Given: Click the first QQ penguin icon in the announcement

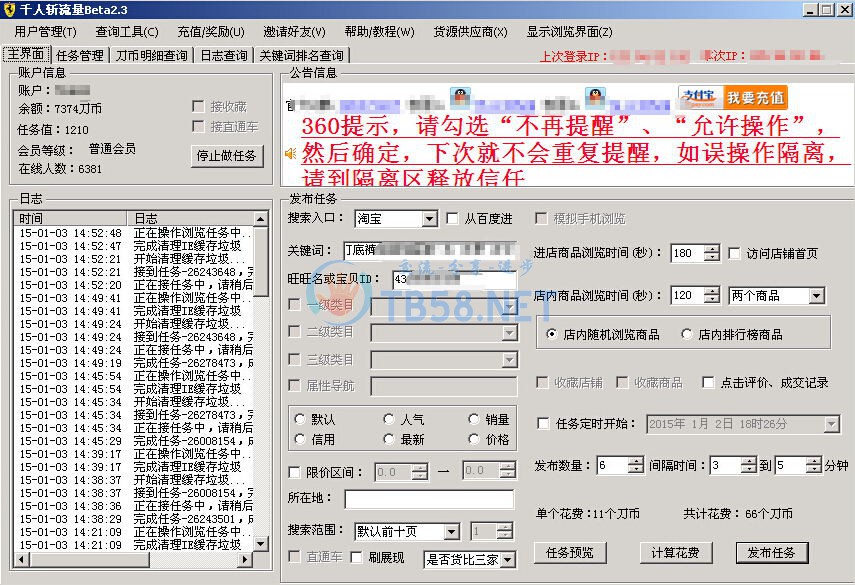Looking at the screenshot, I should (x=461, y=97).
